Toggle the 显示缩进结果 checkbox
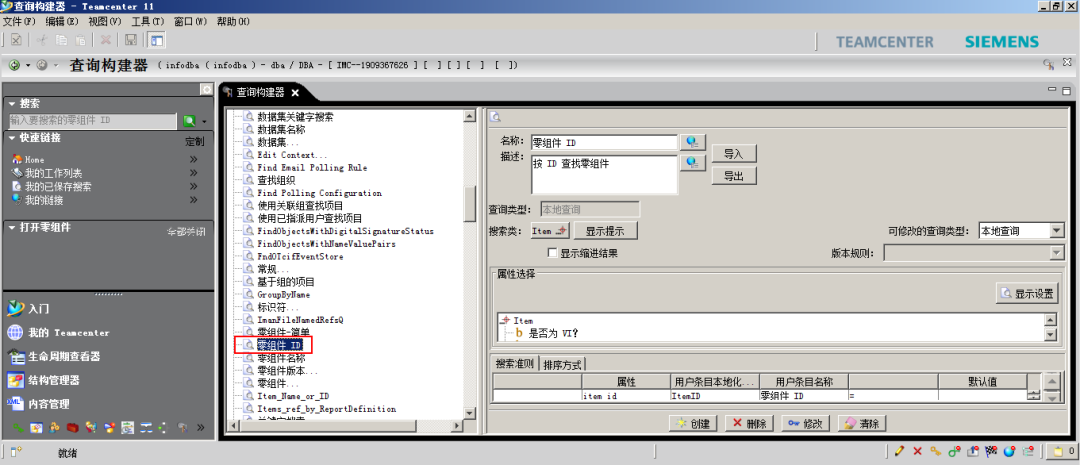Viewport: 1080px width, 465px height. click(552, 253)
